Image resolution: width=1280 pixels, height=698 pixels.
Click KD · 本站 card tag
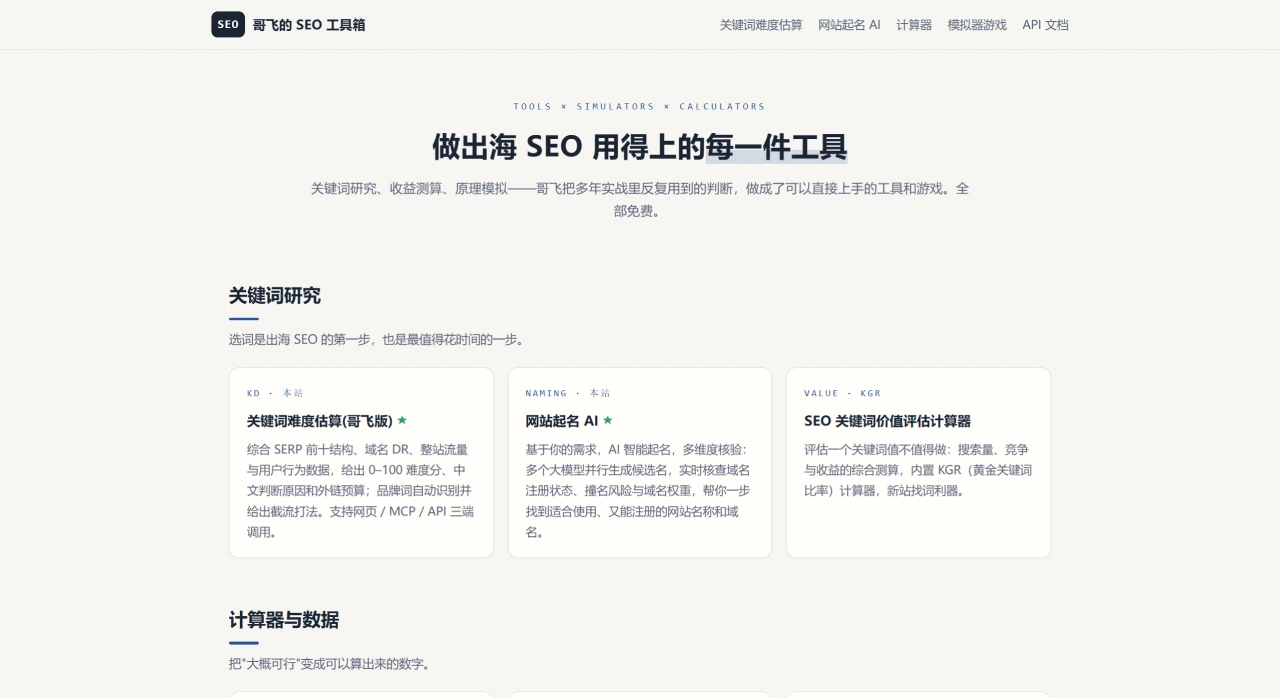point(275,393)
